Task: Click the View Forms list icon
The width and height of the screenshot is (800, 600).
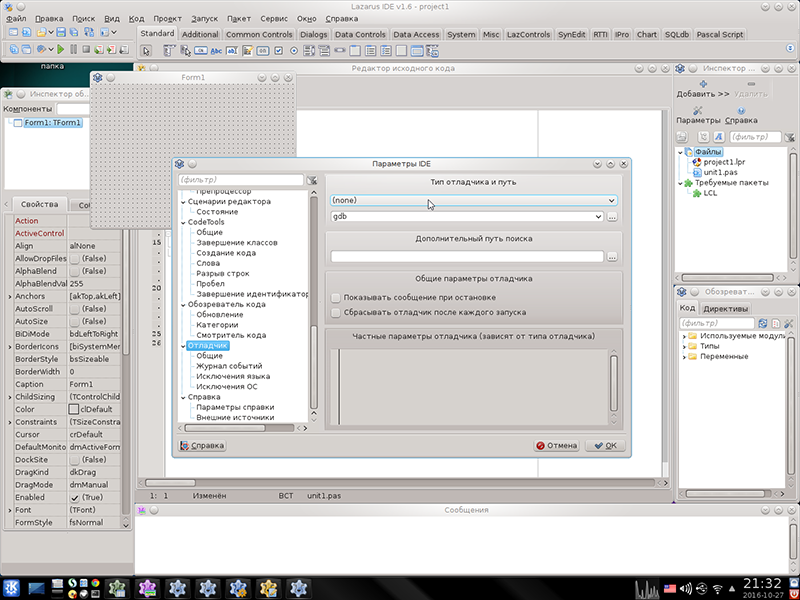Action: 26,49
